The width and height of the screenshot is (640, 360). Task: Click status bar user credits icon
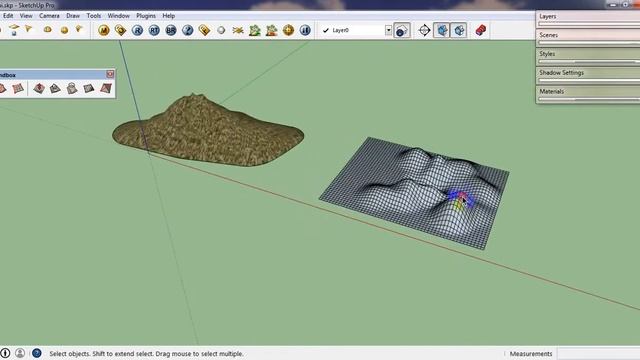[x=20, y=353]
